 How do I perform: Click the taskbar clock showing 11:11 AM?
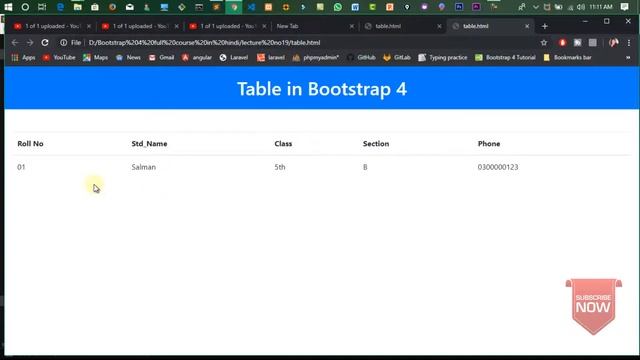tap(600, 7)
